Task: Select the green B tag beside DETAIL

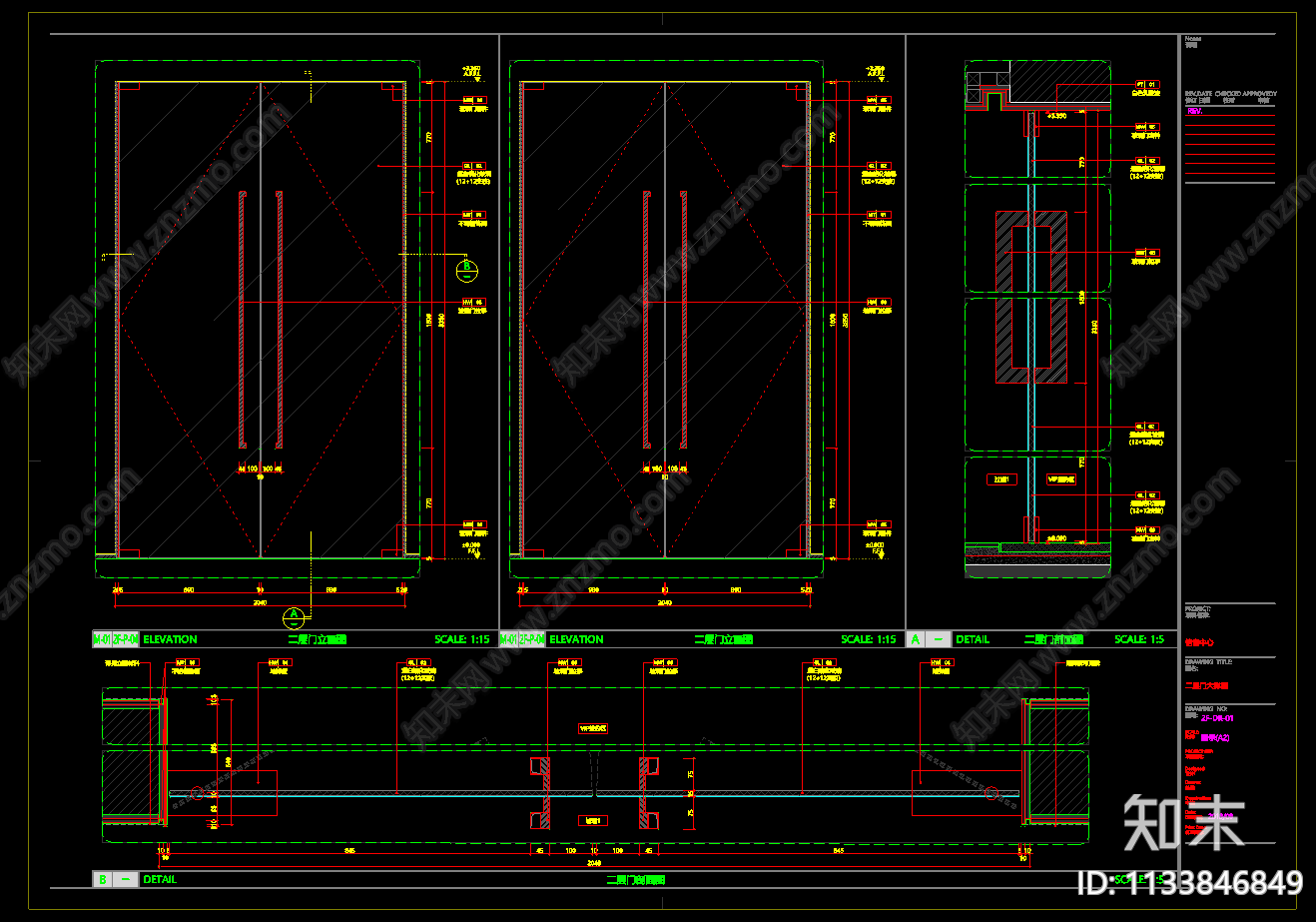Action: click(102, 880)
